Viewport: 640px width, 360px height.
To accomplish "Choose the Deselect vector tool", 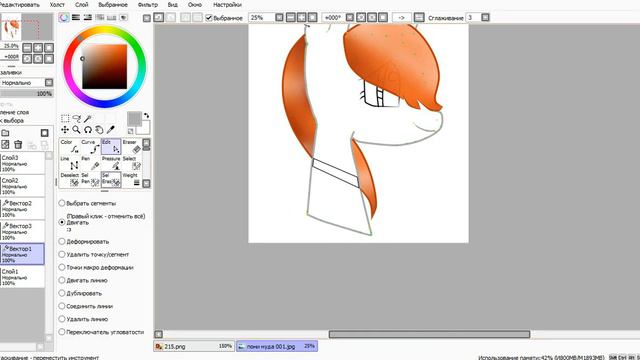I will pyautogui.click(x=70, y=180).
